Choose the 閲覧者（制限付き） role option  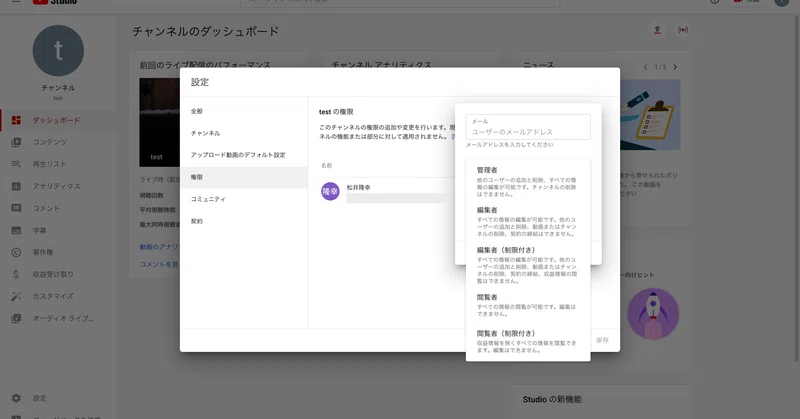click(528, 341)
